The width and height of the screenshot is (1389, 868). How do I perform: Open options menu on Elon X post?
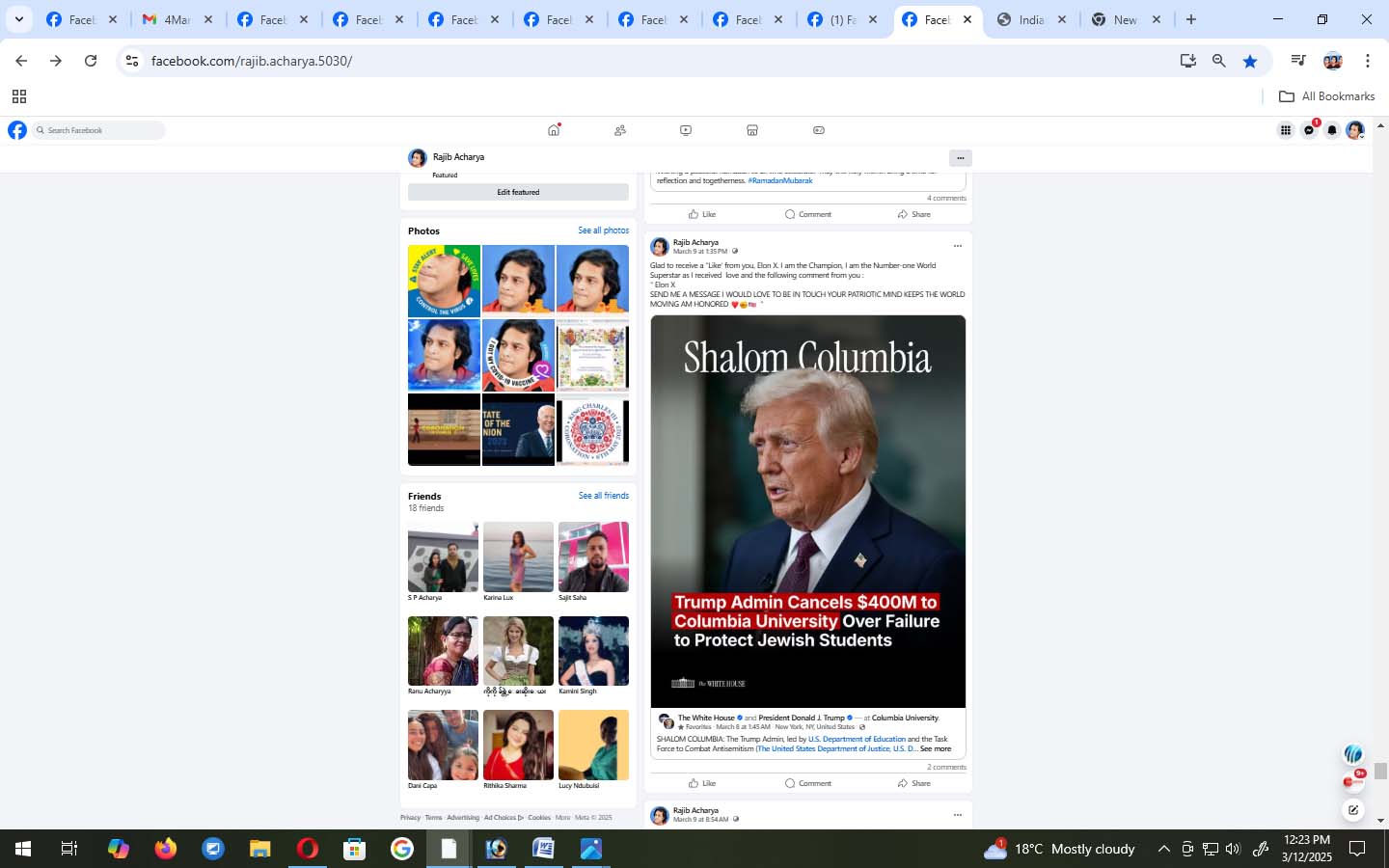[x=957, y=246]
